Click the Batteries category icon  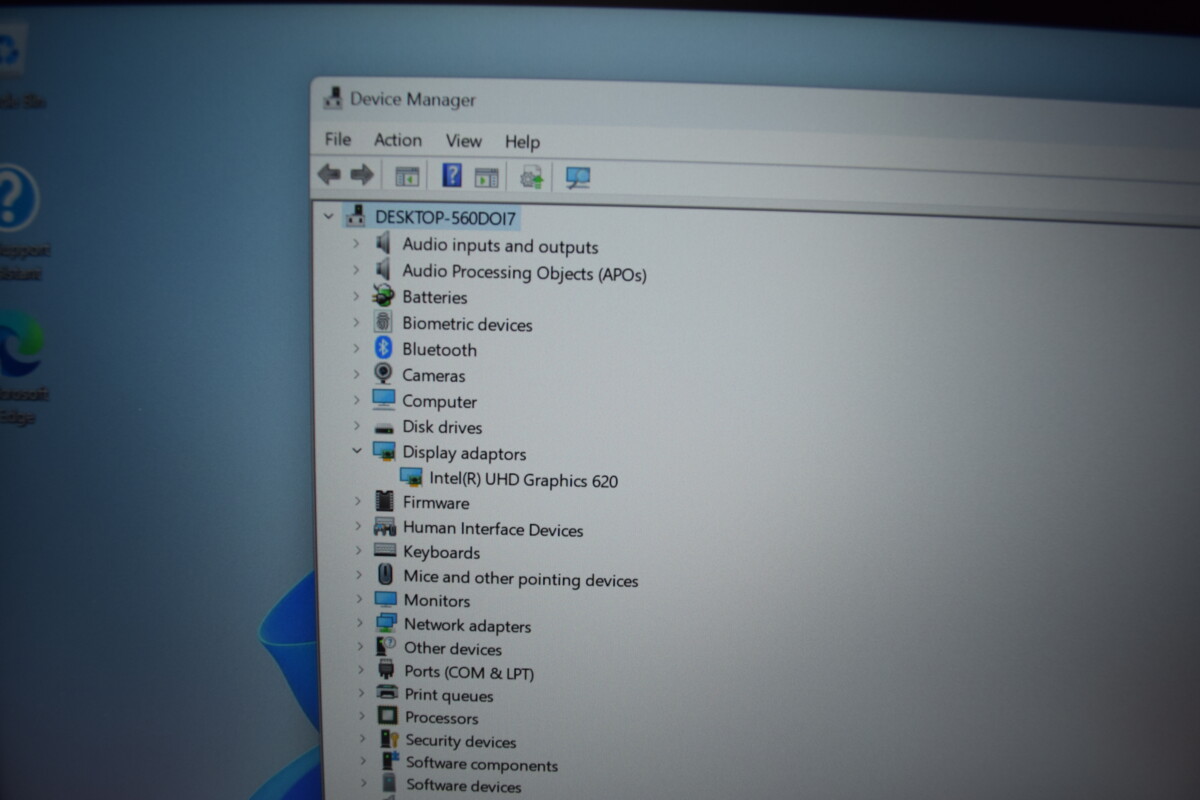click(x=383, y=296)
